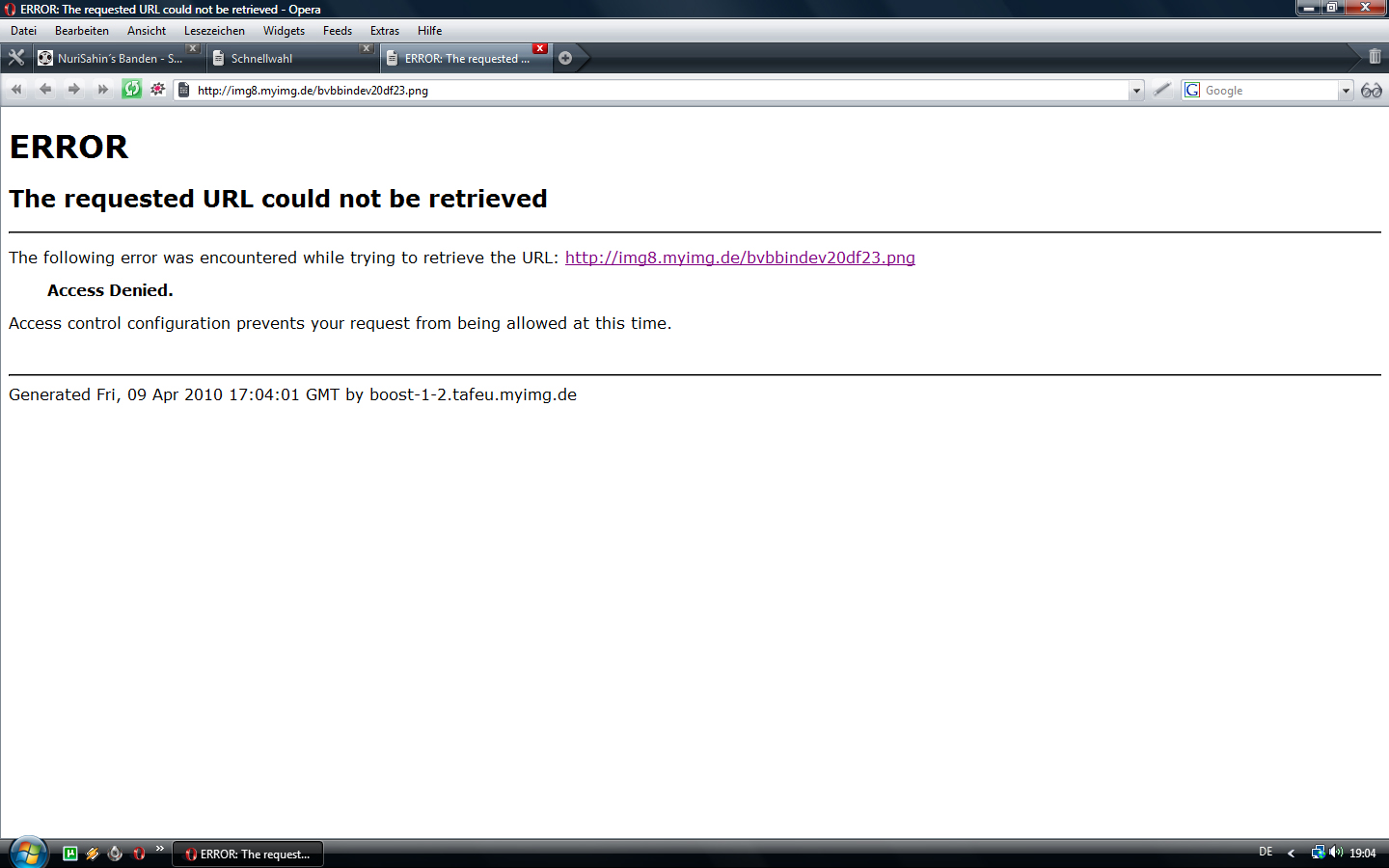Close the Schnellwahl tab

[x=367, y=48]
